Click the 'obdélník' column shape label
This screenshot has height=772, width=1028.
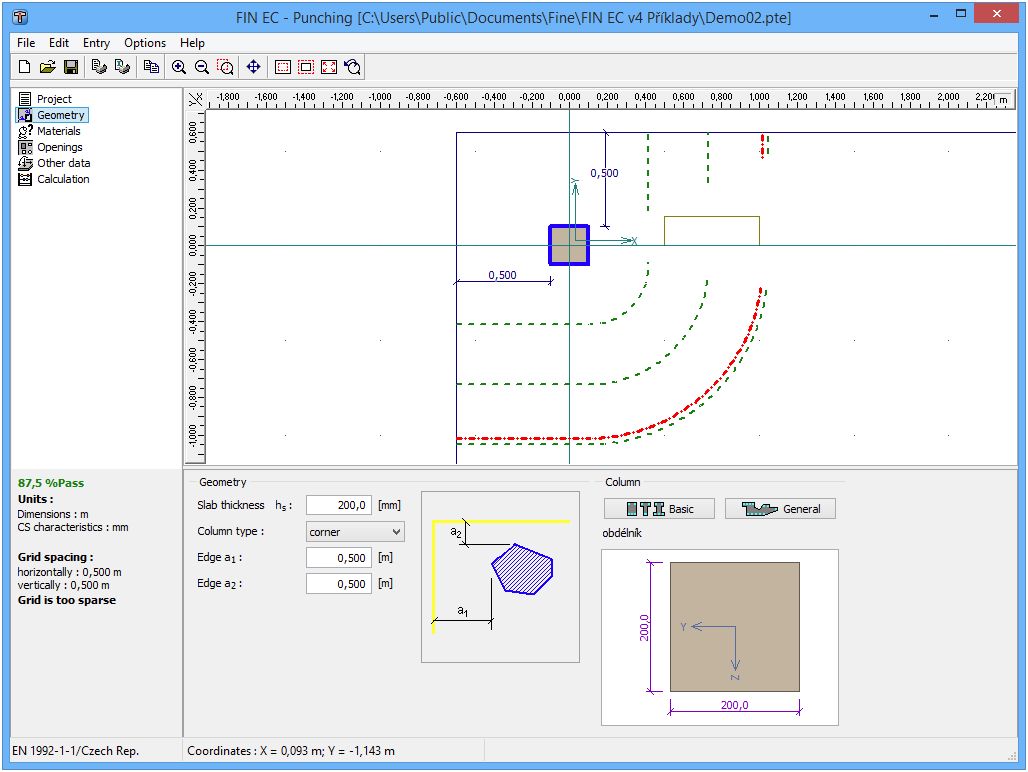click(x=622, y=533)
